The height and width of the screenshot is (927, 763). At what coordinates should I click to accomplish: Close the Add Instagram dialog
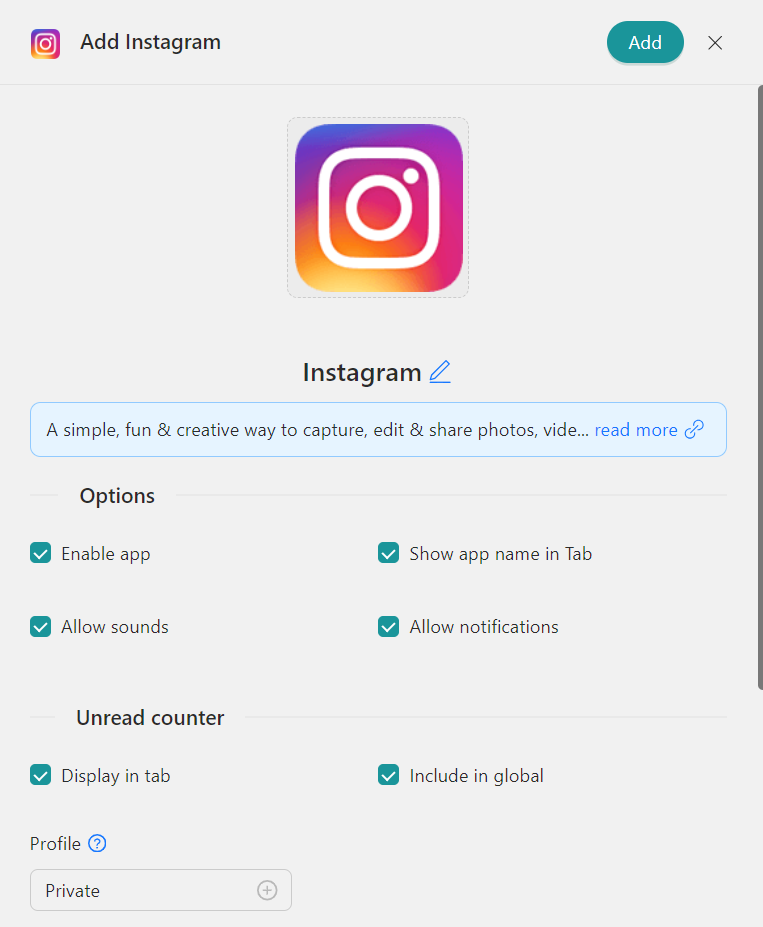pos(715,43)
